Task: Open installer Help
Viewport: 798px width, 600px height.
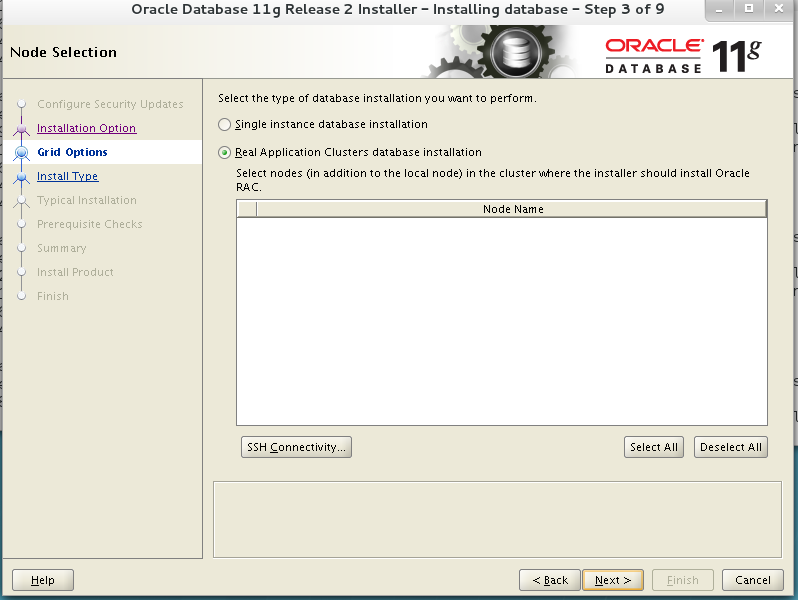Action: pyautogui.click(x=43, y=580)
